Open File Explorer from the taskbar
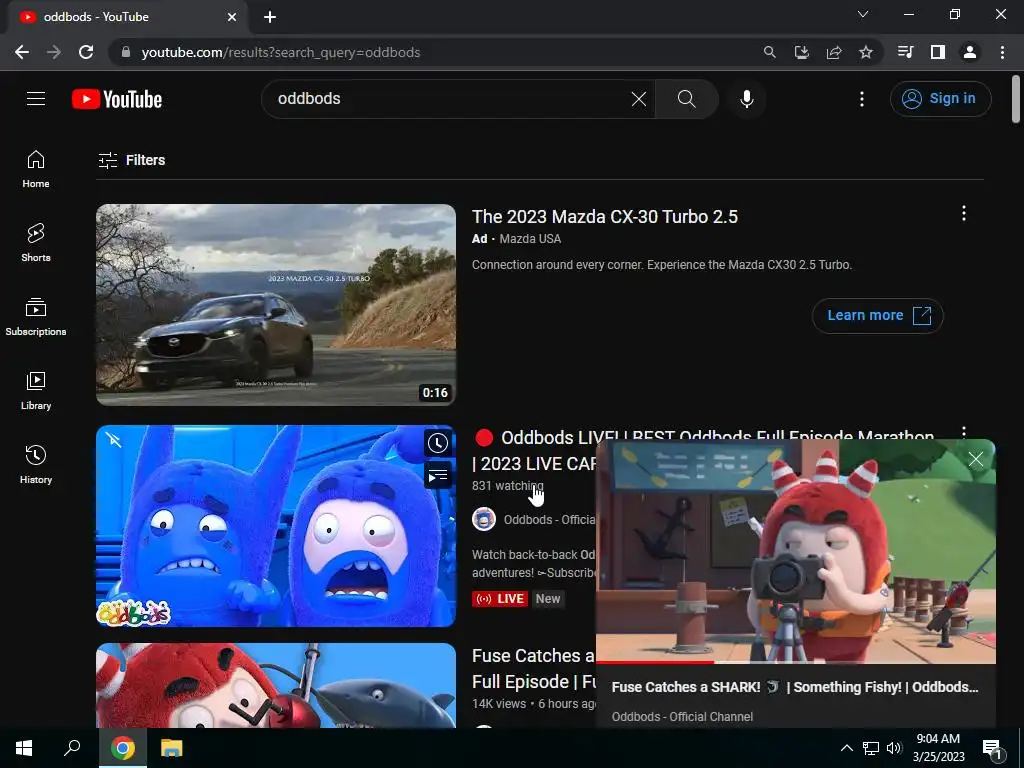The image size is (1024, 768). click(172, 748)
